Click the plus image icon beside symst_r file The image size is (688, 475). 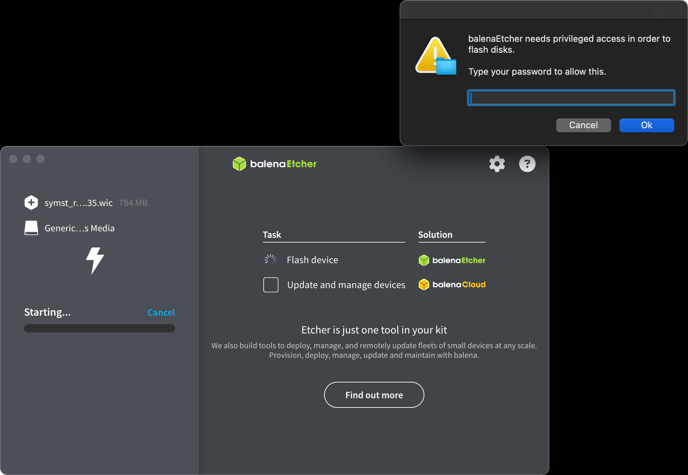[x=31, y=203]
